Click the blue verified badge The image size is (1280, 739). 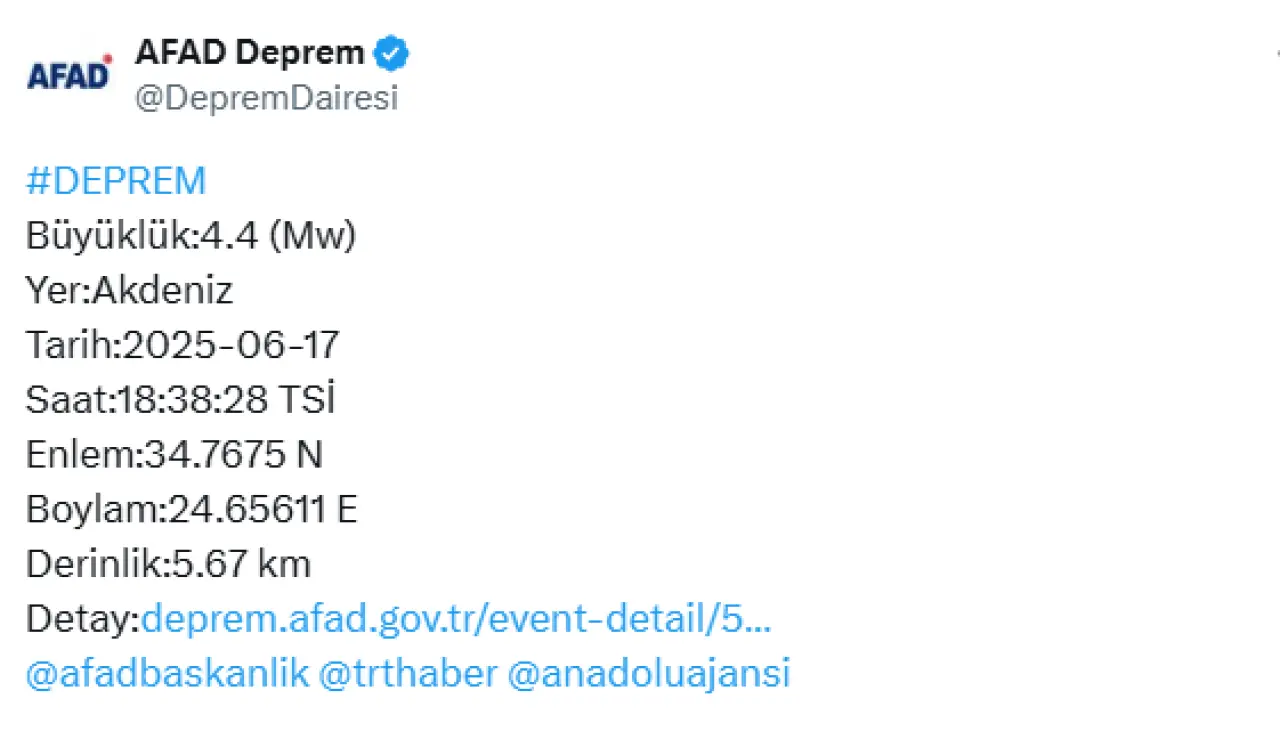(391, 54)
